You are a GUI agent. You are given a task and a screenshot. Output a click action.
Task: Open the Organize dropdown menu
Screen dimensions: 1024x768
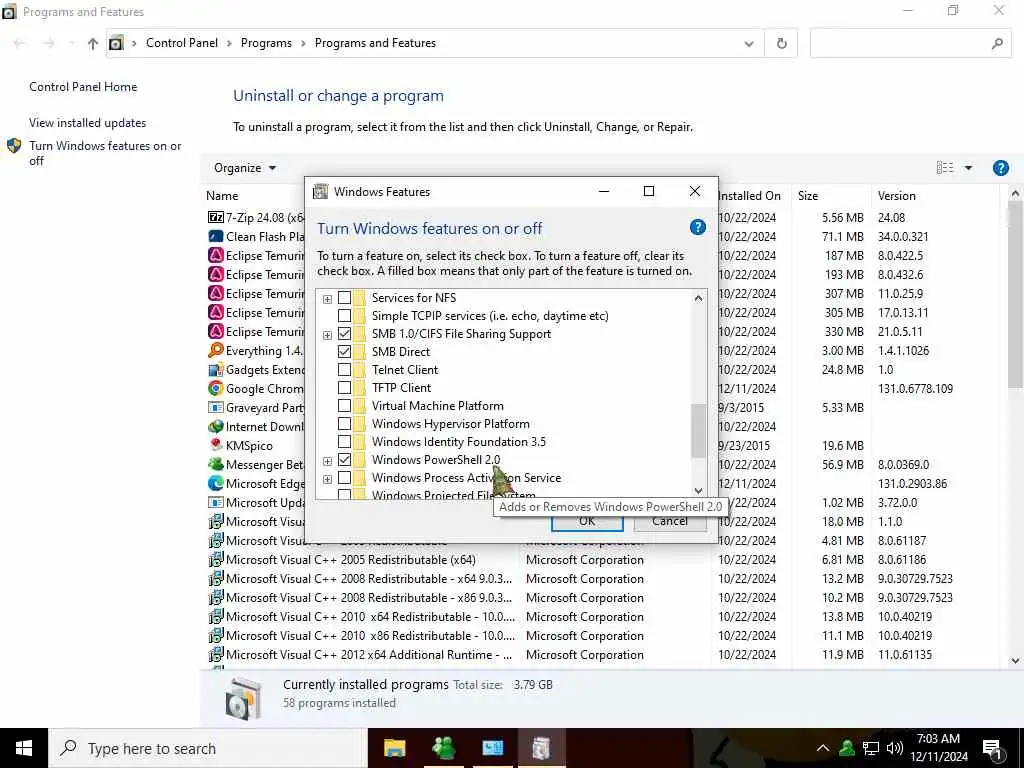pyautogui.click(x=245, y=168)
